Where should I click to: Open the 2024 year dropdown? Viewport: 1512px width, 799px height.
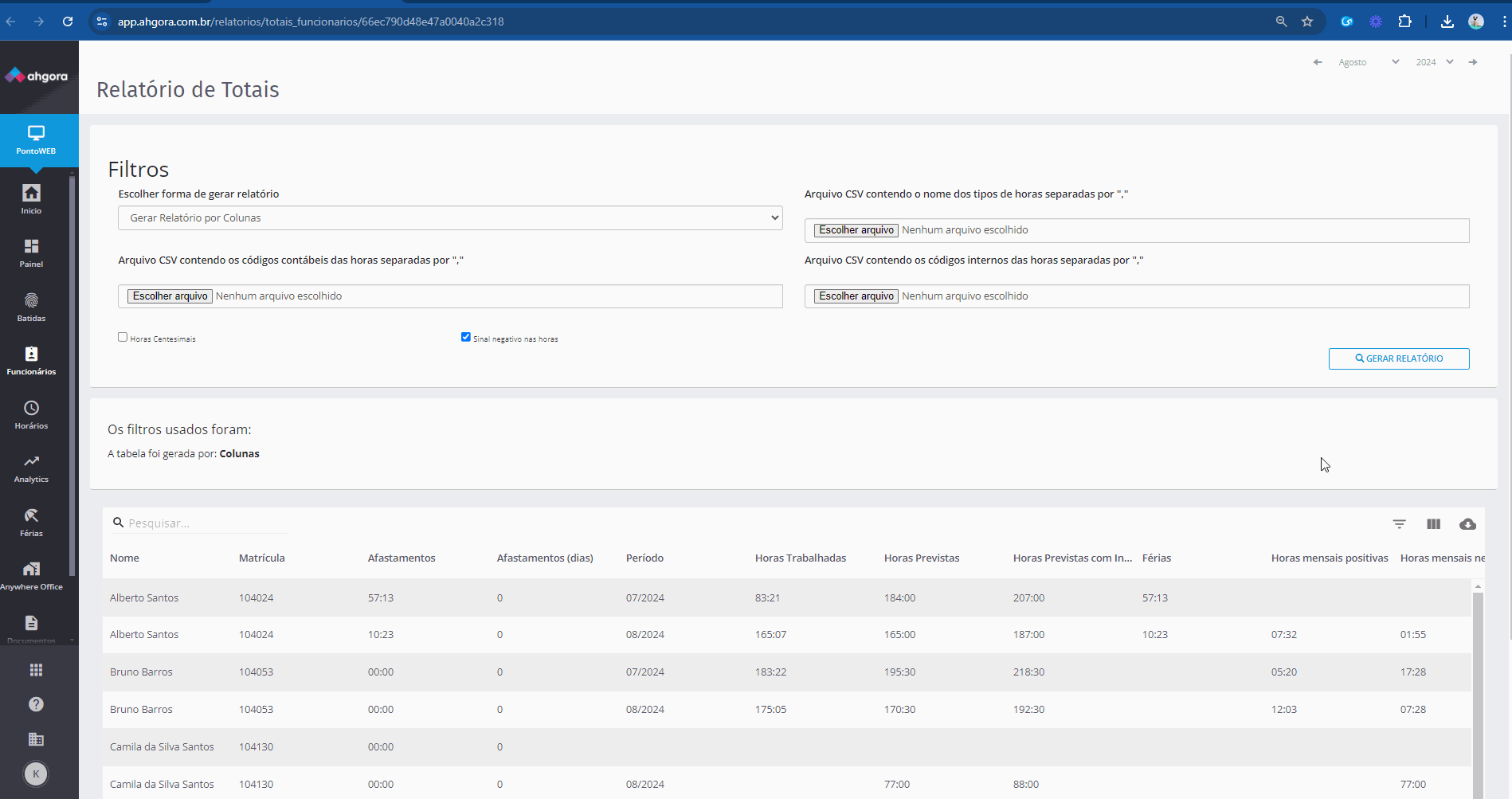point(1434,62)
